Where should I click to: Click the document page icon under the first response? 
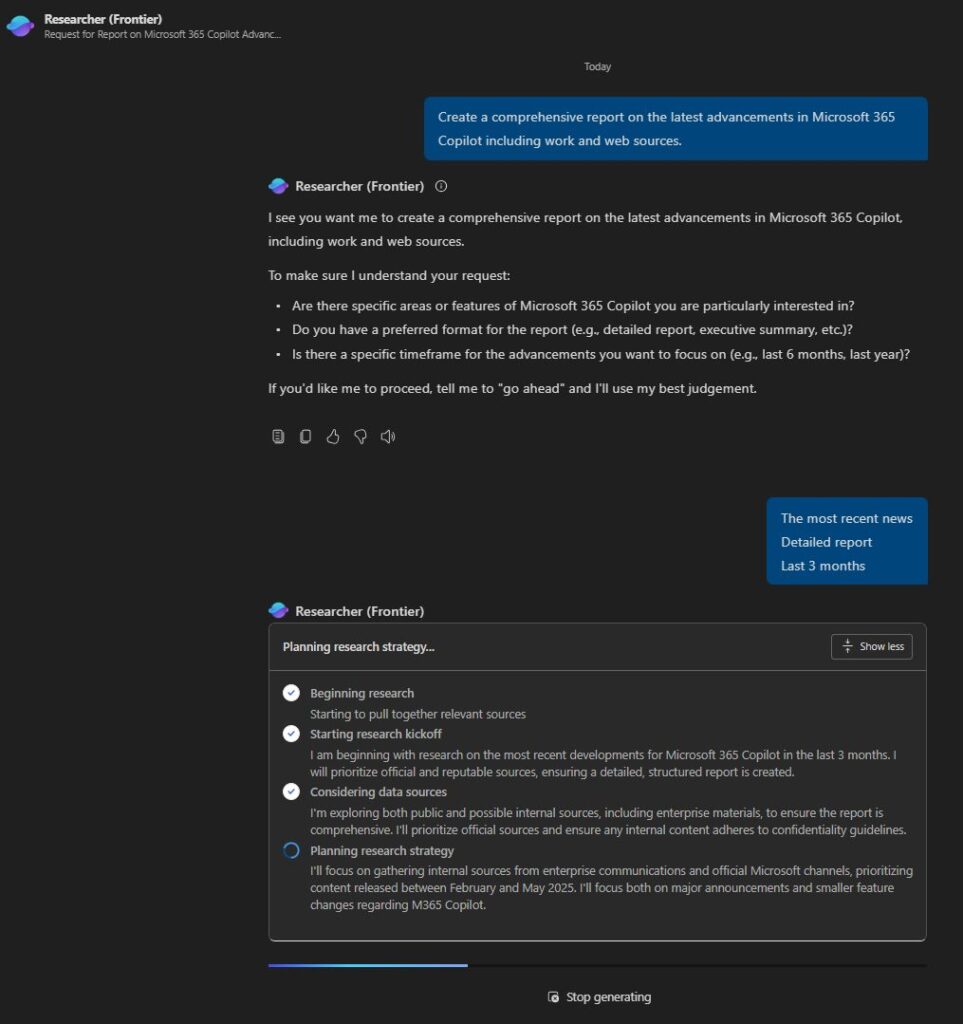[x=278, y=436]
